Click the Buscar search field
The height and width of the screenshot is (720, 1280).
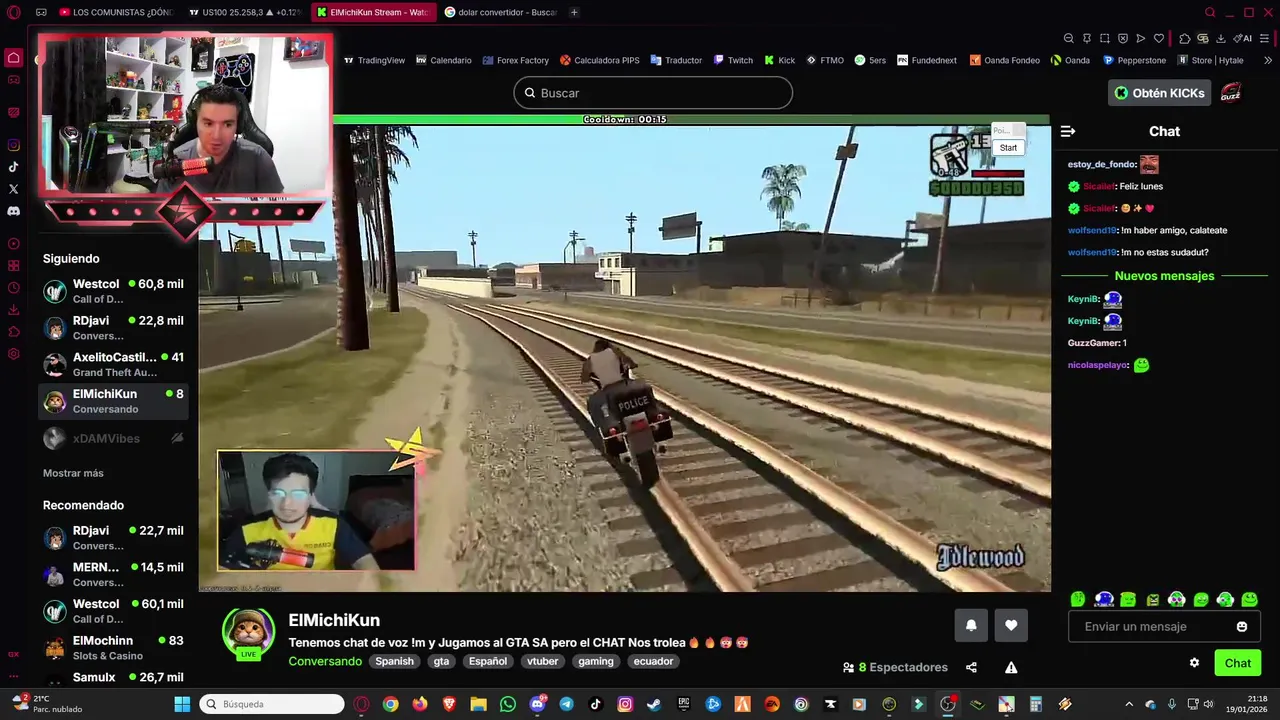click(653, 93)
